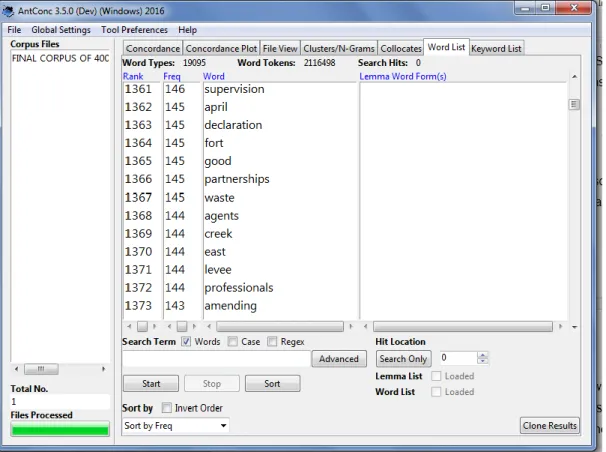Screen dimensions: 606x452
Task: Click the Files Processed green progress bar
Action: click(60, 429)
